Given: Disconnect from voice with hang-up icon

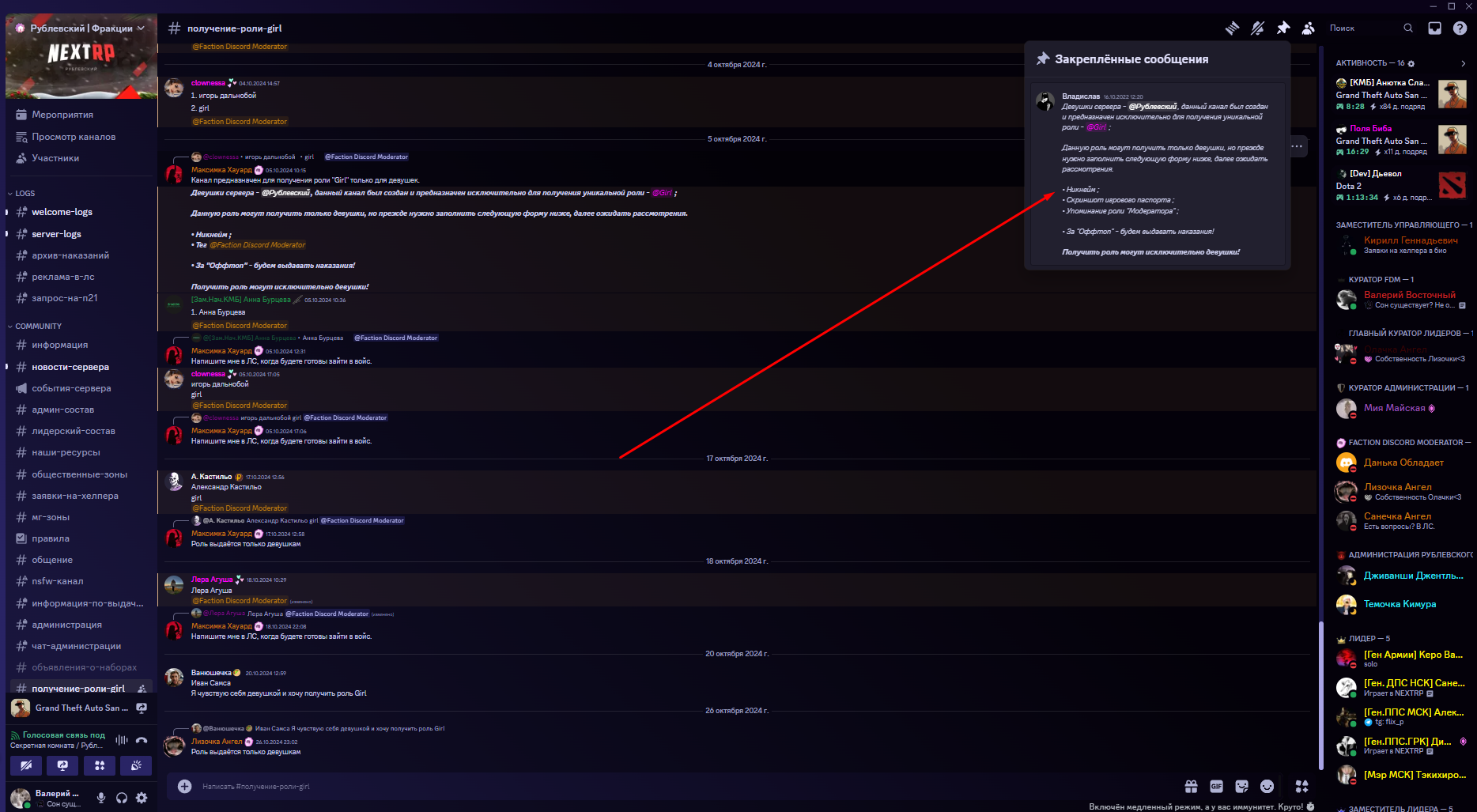Looking at the screenshot, I should (x=142, y=740).
